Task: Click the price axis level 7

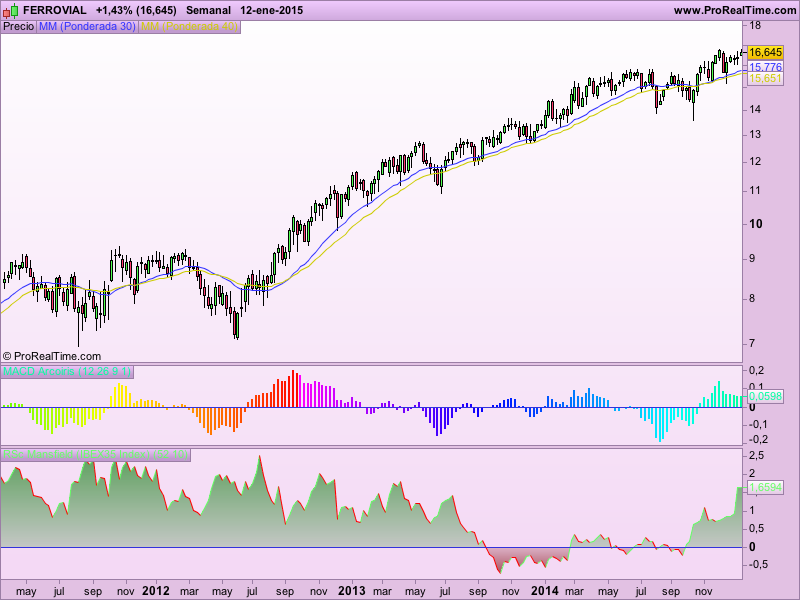Action: 752,343
